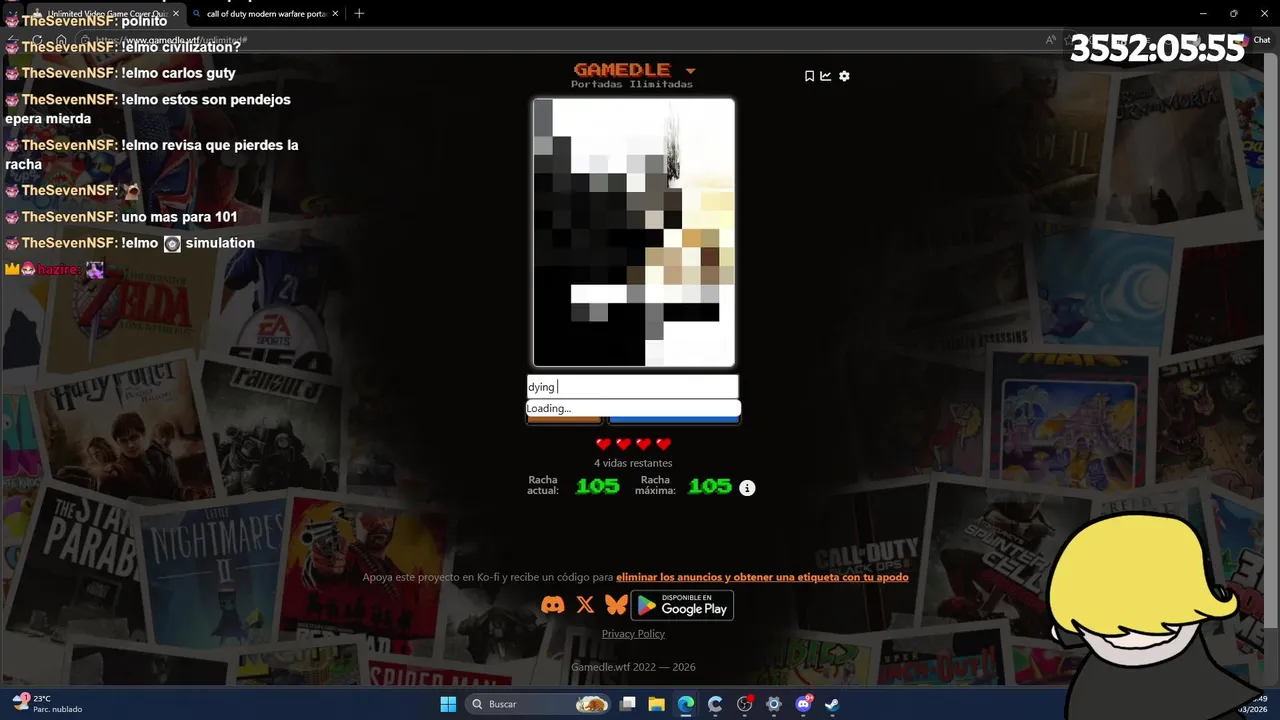
Task: Click the Racha actual value 105
Action: pyautogui.click(x=597, y=486)
